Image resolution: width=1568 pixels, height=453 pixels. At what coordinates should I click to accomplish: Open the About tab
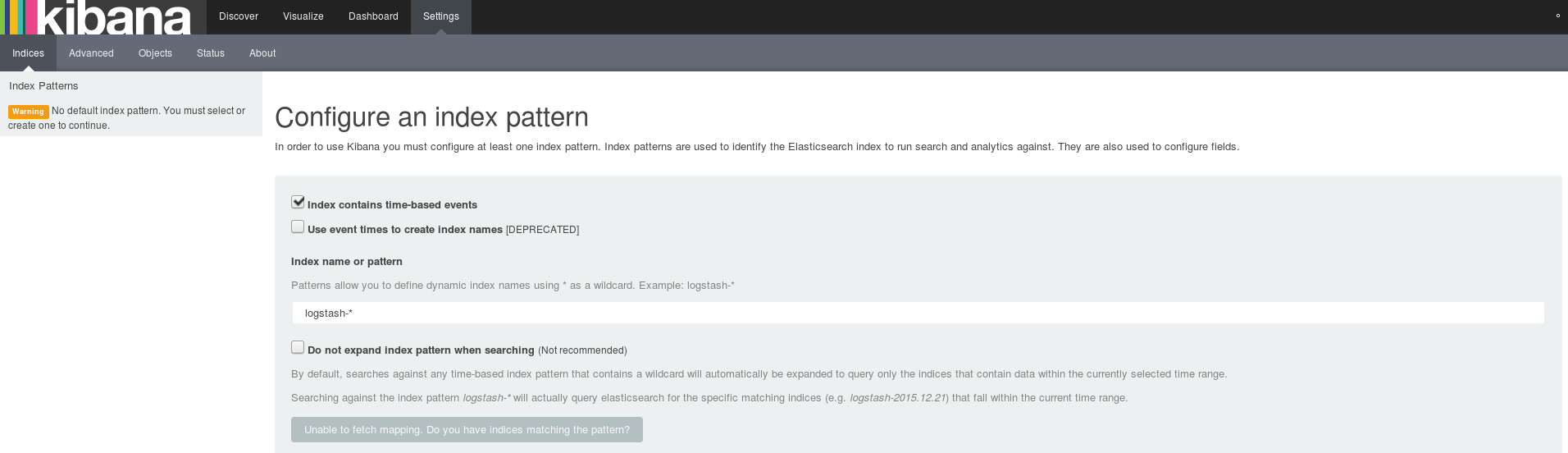[x=262, y=53]
